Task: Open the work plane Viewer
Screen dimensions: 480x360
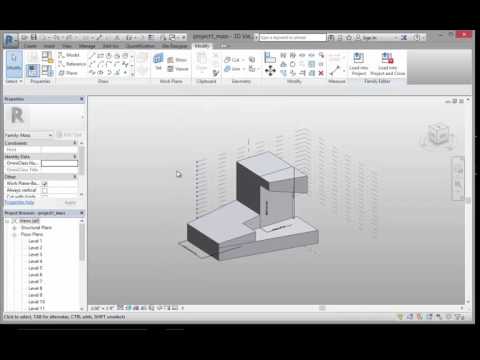Action: (x=178, y=69)
